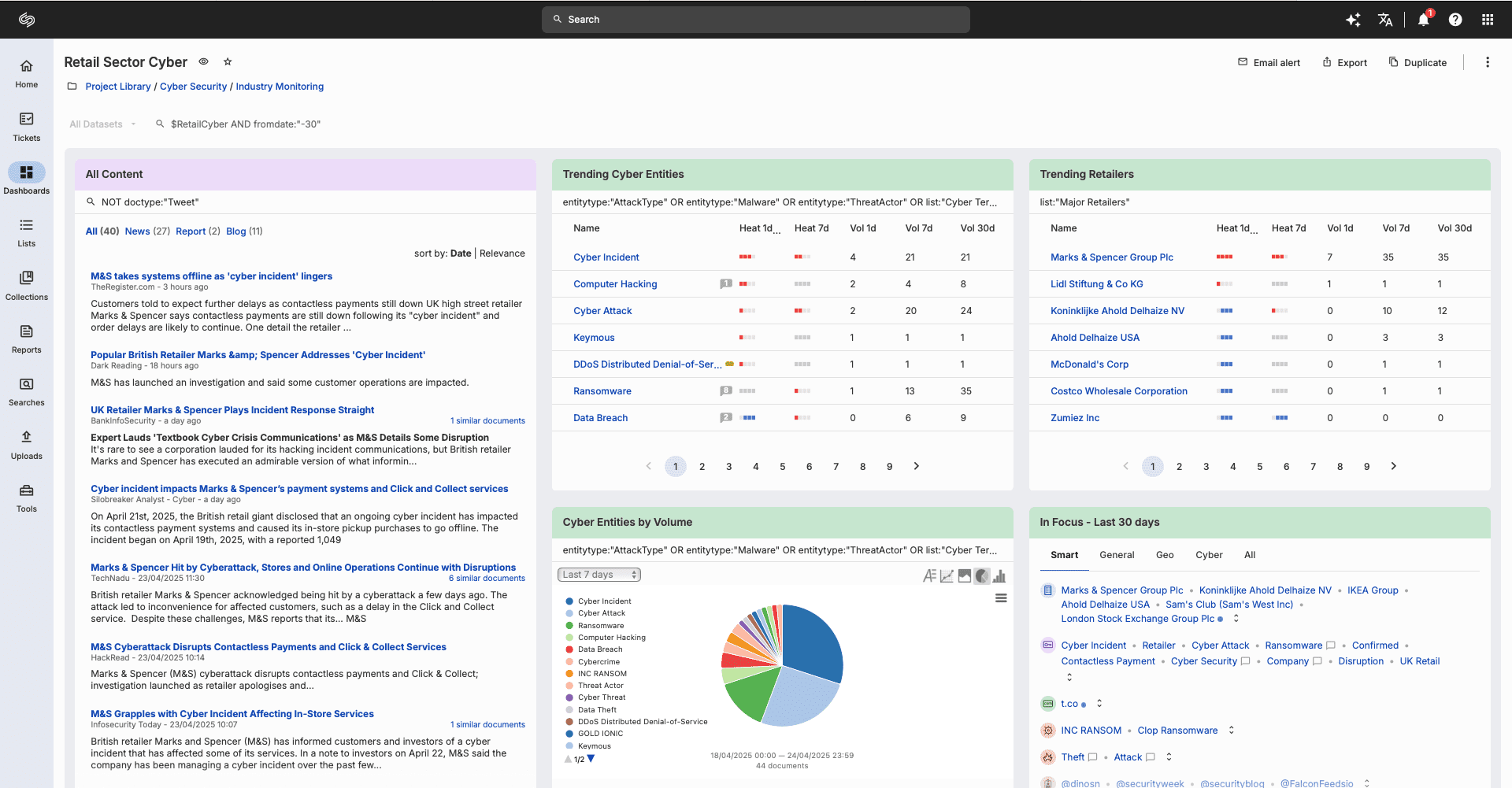Sort All Content by Relevance
Viewport: 1512px width, 788px height.
click(502, 253)
